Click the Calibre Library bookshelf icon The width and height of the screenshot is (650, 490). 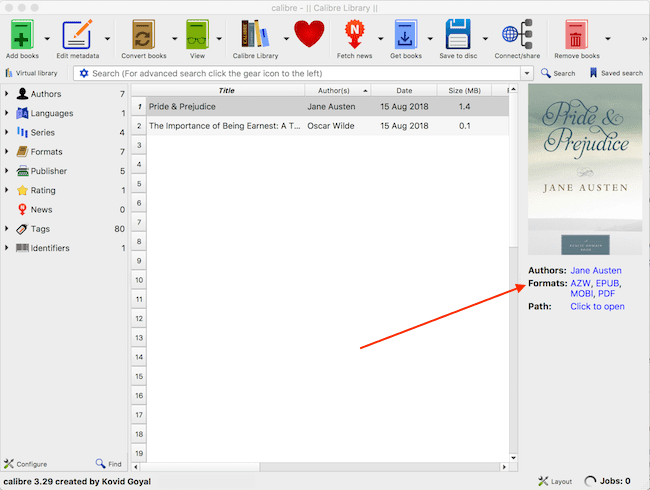pyautogui.click(x=255, y=34)
